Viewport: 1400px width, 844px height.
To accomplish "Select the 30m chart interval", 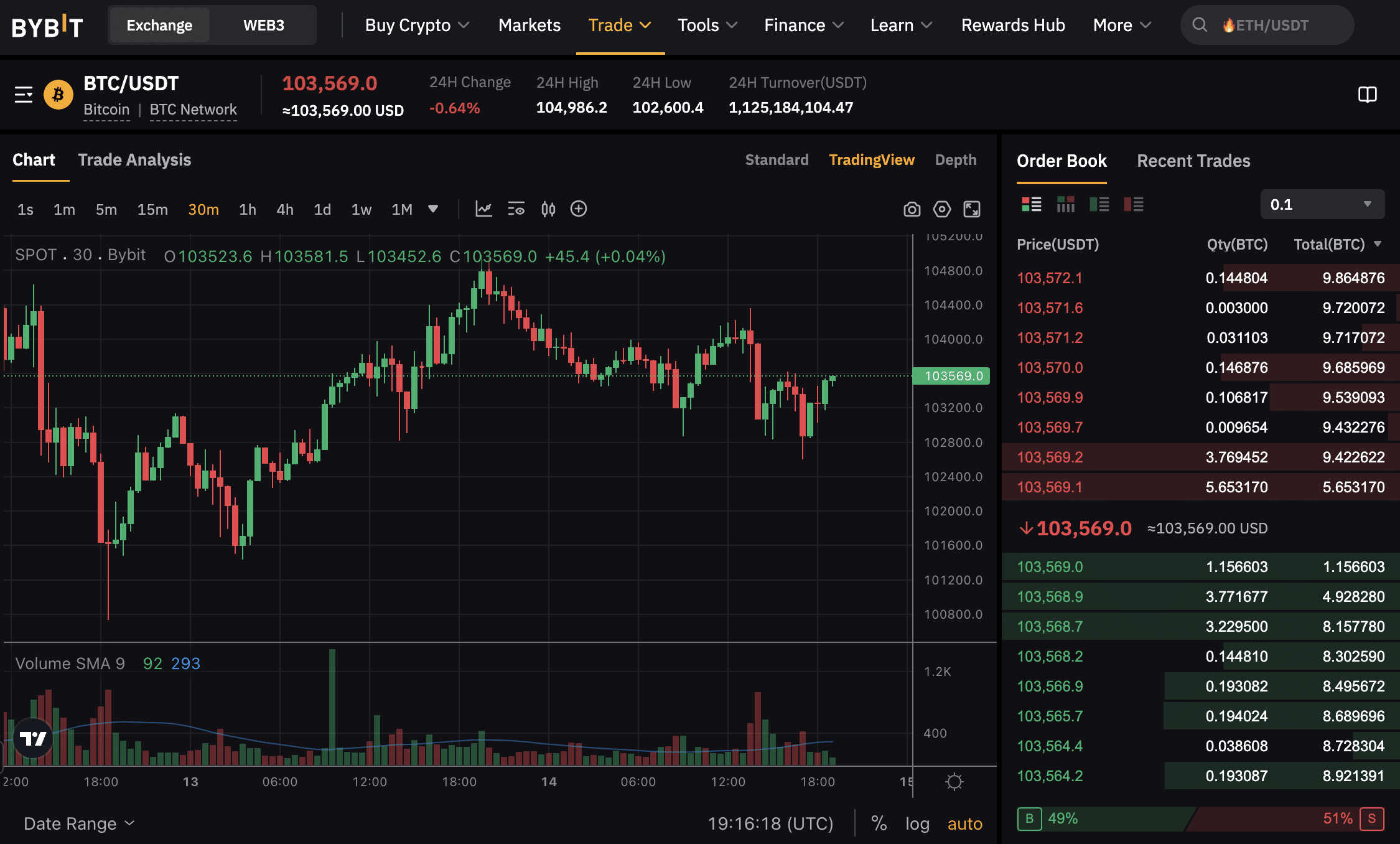I will (203, 210).
